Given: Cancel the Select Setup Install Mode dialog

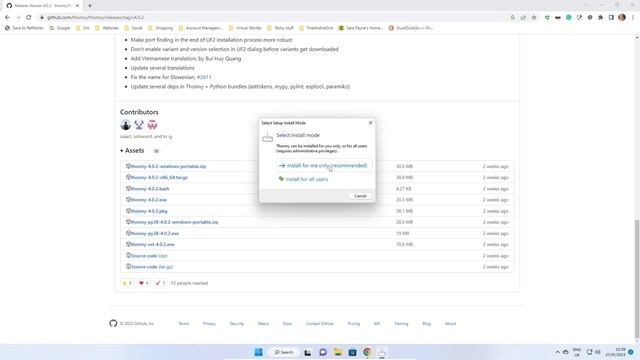Looking at the screenshot, I should [360, 196].
